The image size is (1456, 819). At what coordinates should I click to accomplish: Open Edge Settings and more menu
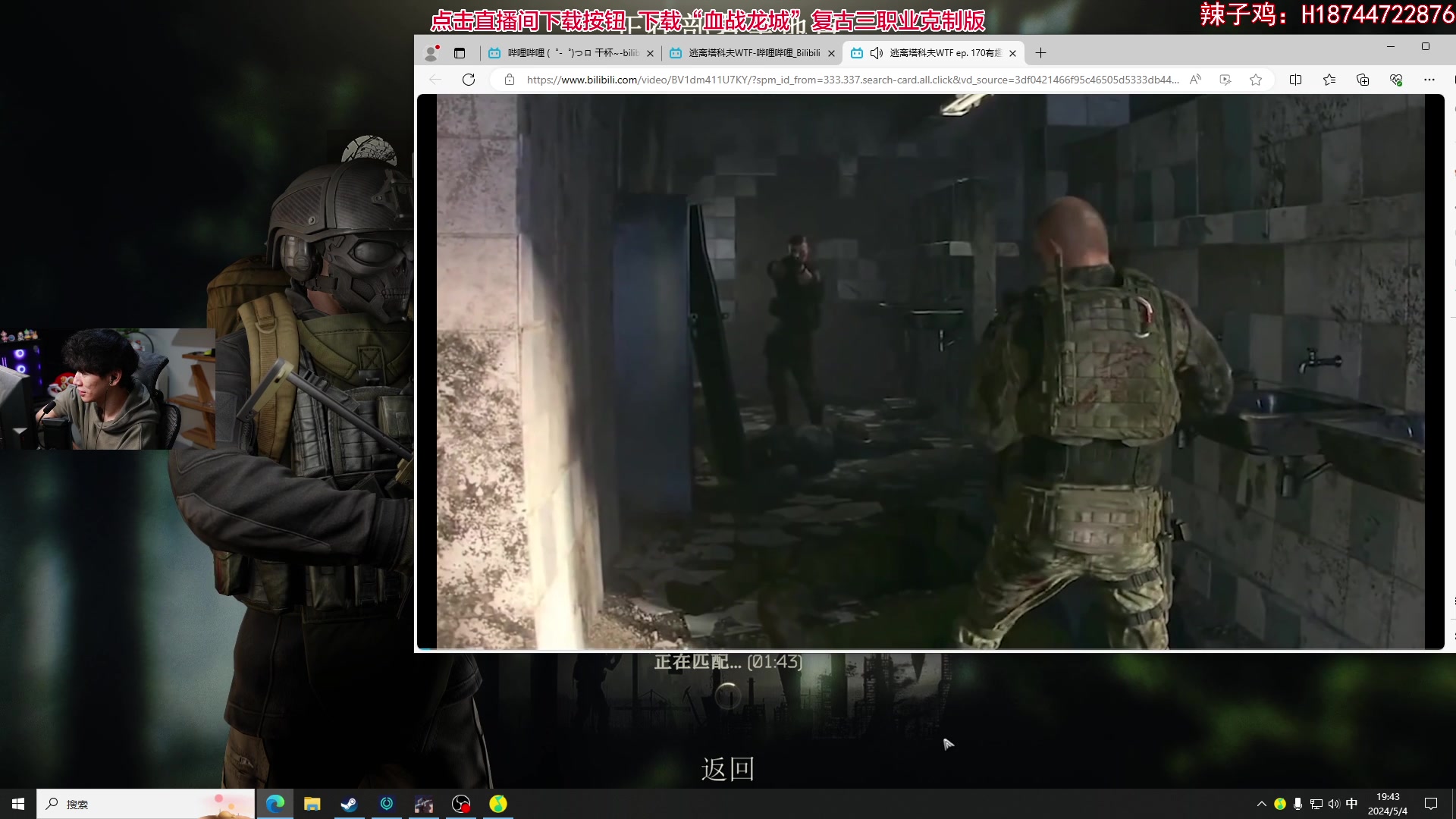coord(1429,80)
